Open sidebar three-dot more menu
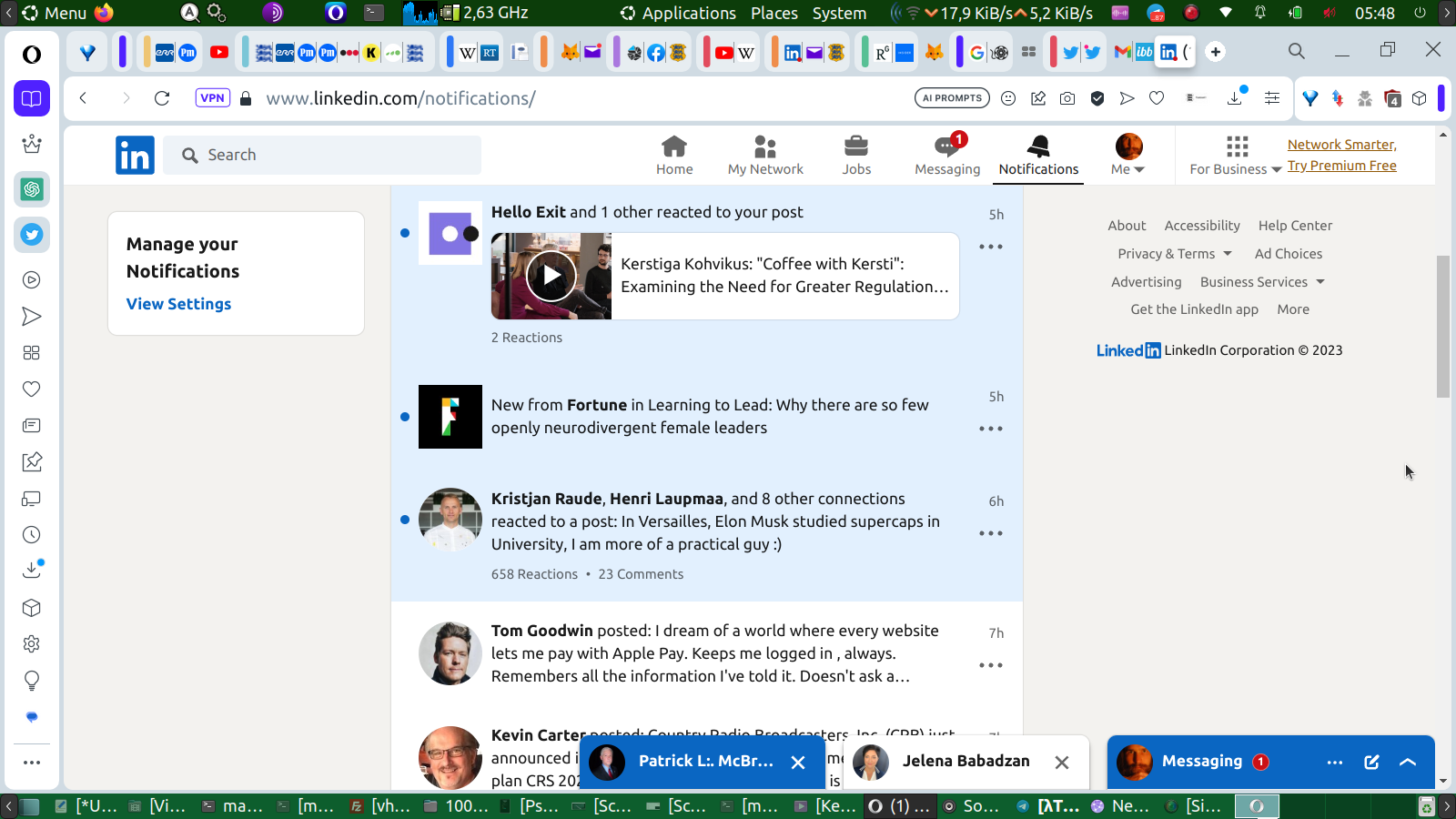 pyautogui.click(x=32, y=763)
